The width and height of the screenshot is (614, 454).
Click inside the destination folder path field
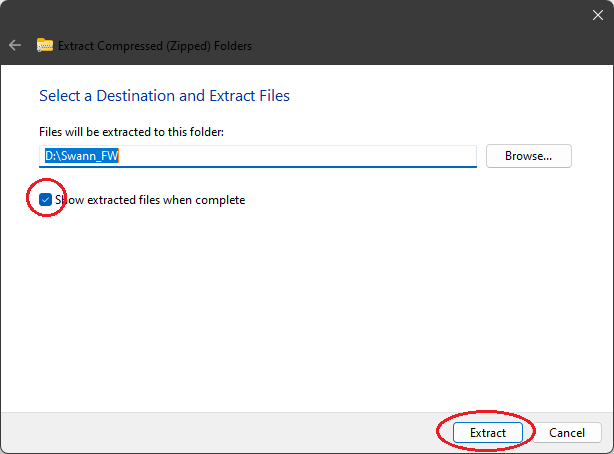(258, 156)
